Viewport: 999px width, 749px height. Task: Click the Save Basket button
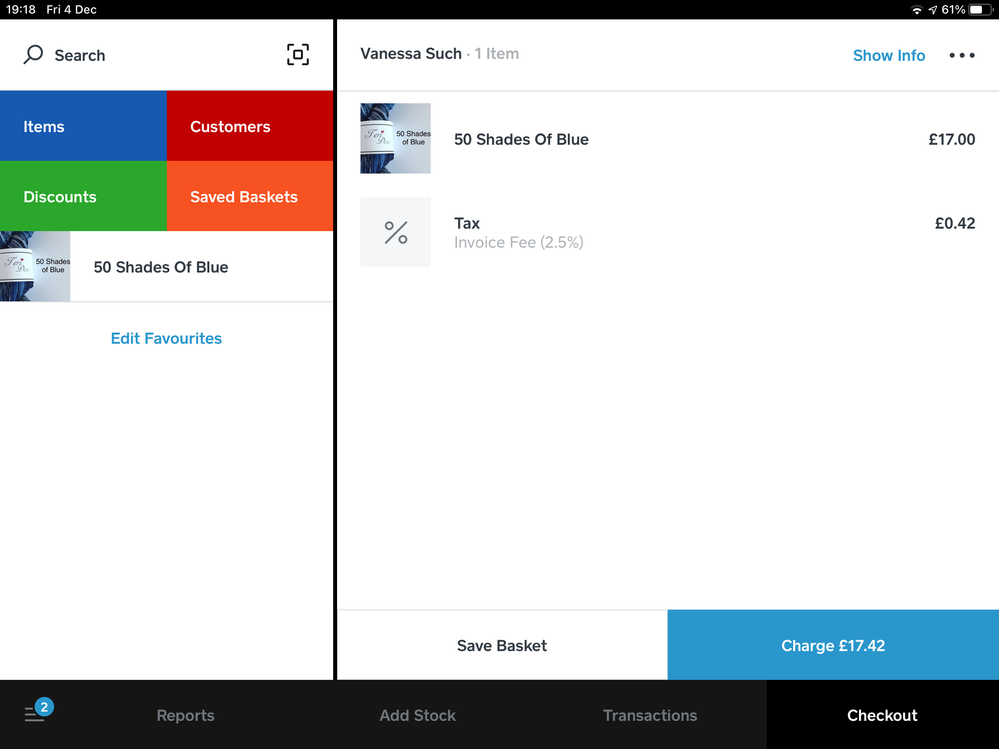502,645
